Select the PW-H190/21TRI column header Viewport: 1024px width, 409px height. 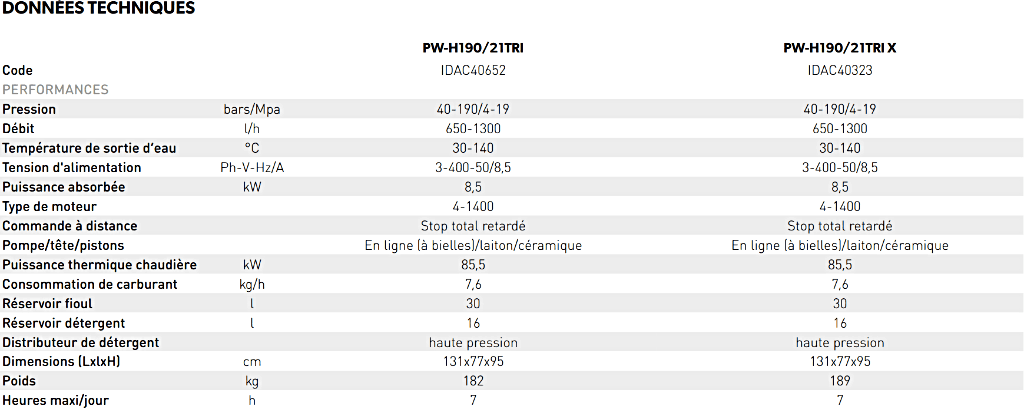pyautogui.click(x=473, y=48)
